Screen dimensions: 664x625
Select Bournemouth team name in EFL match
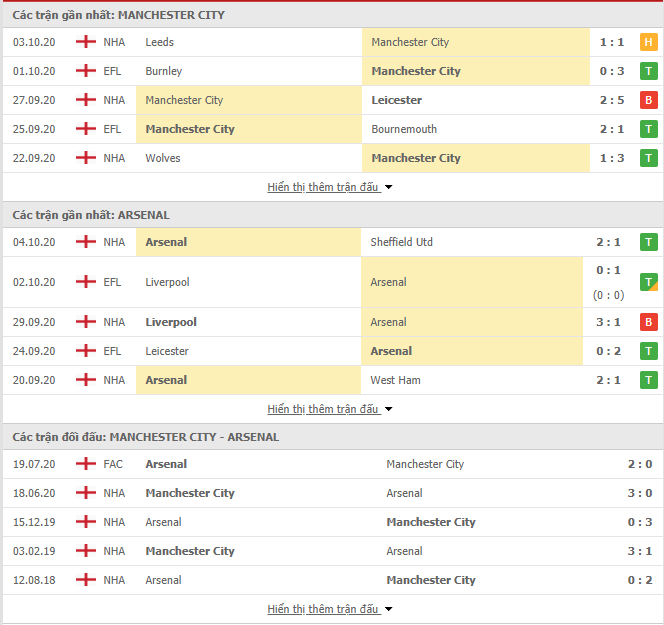point(404,129)
